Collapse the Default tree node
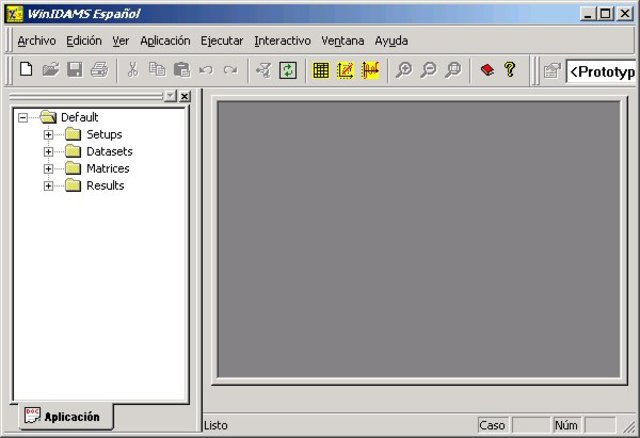640x438 pixels. click(x=23, y=118)
